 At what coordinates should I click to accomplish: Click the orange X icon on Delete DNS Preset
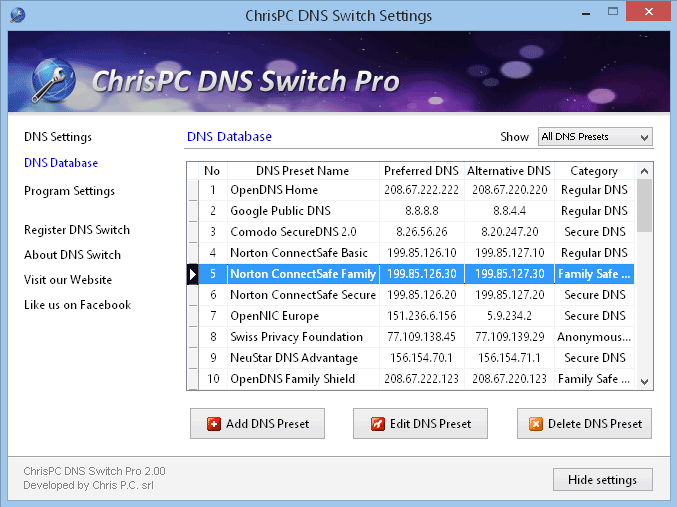[536, 424]
